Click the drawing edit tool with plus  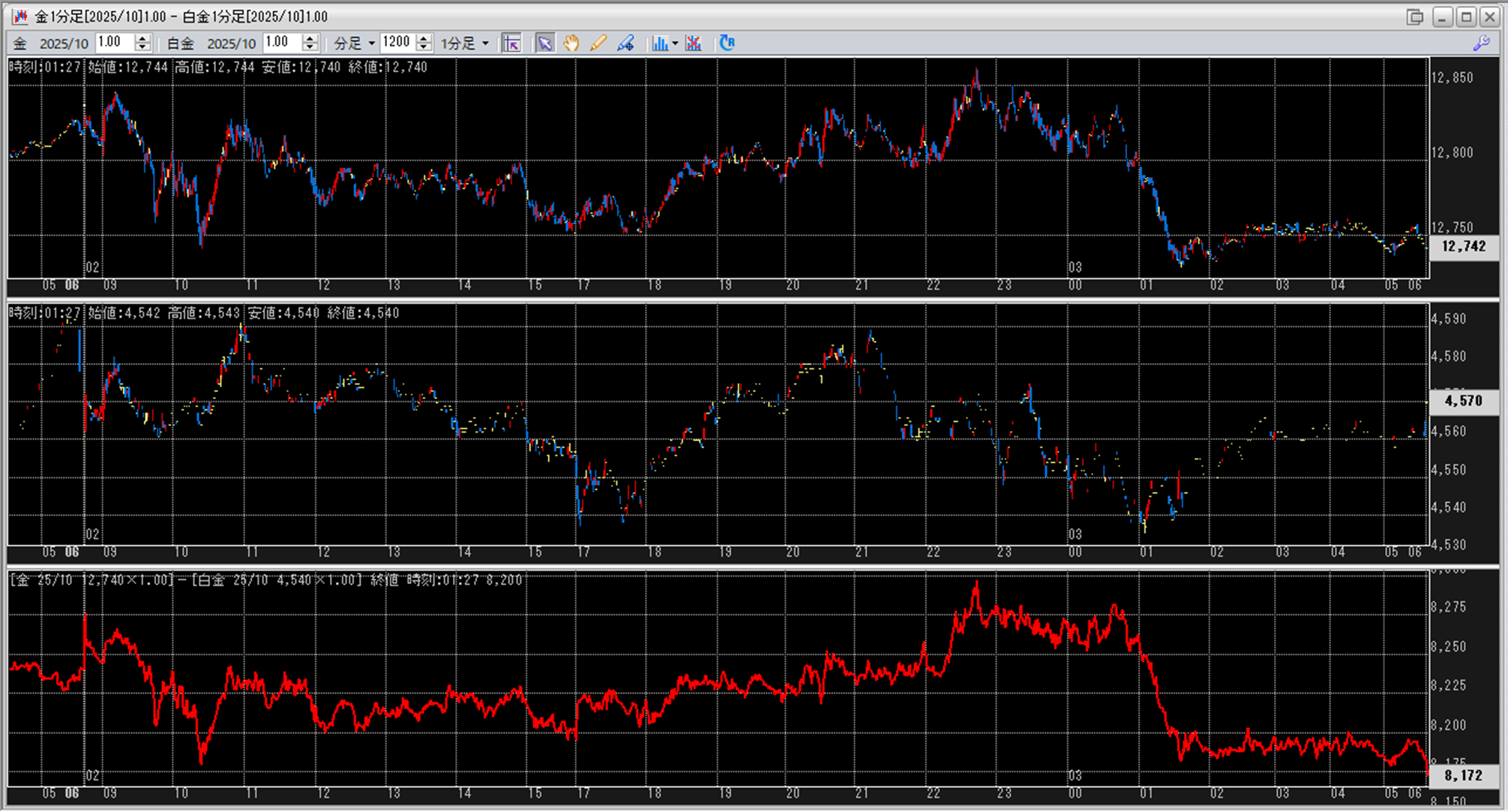click(x=625, y=43)
